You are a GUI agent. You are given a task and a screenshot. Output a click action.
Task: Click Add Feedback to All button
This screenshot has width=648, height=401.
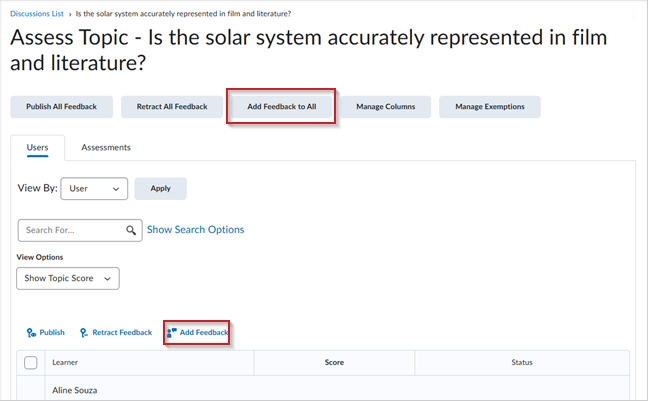281,107
